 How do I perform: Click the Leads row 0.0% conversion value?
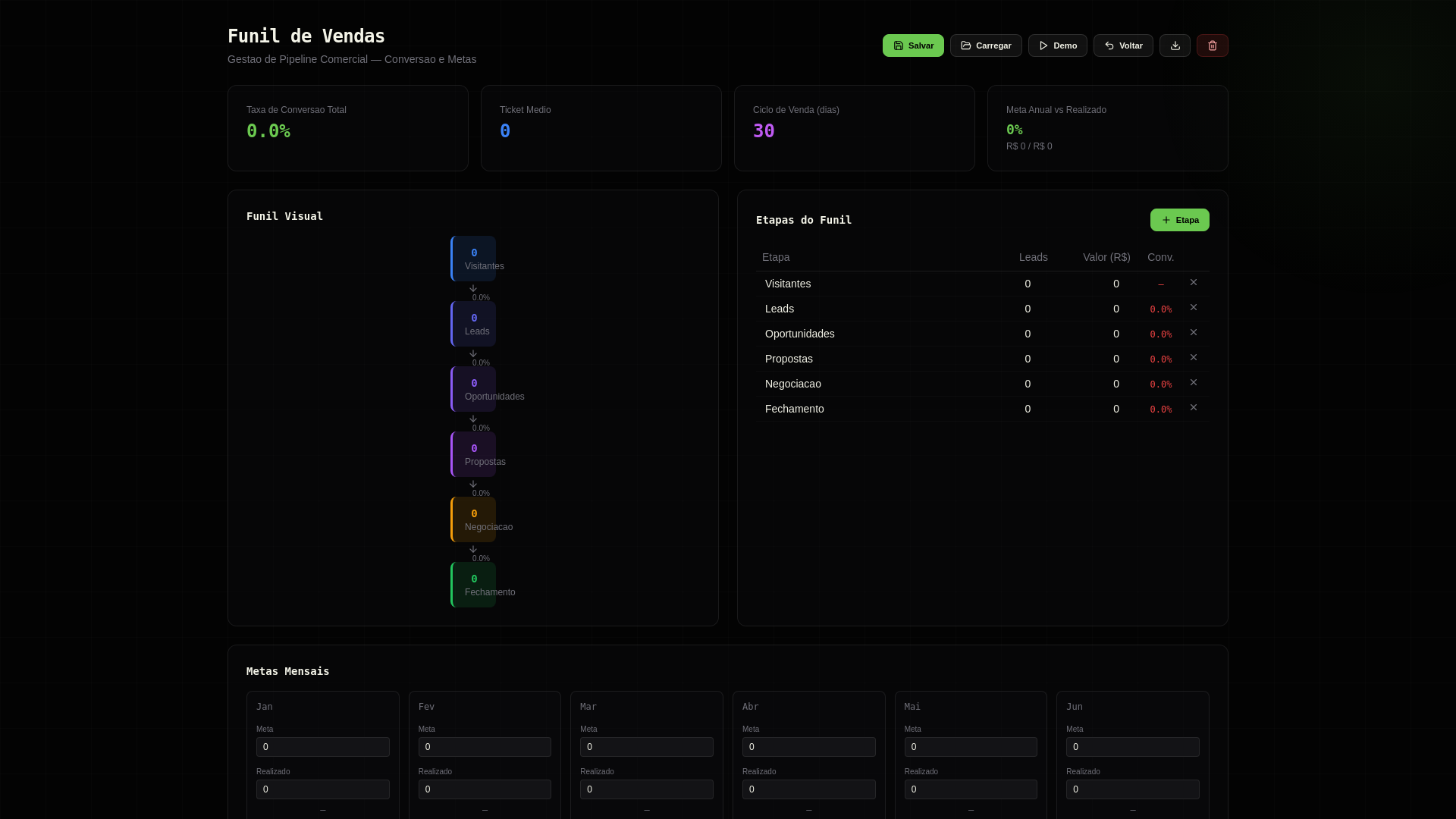1161,309
